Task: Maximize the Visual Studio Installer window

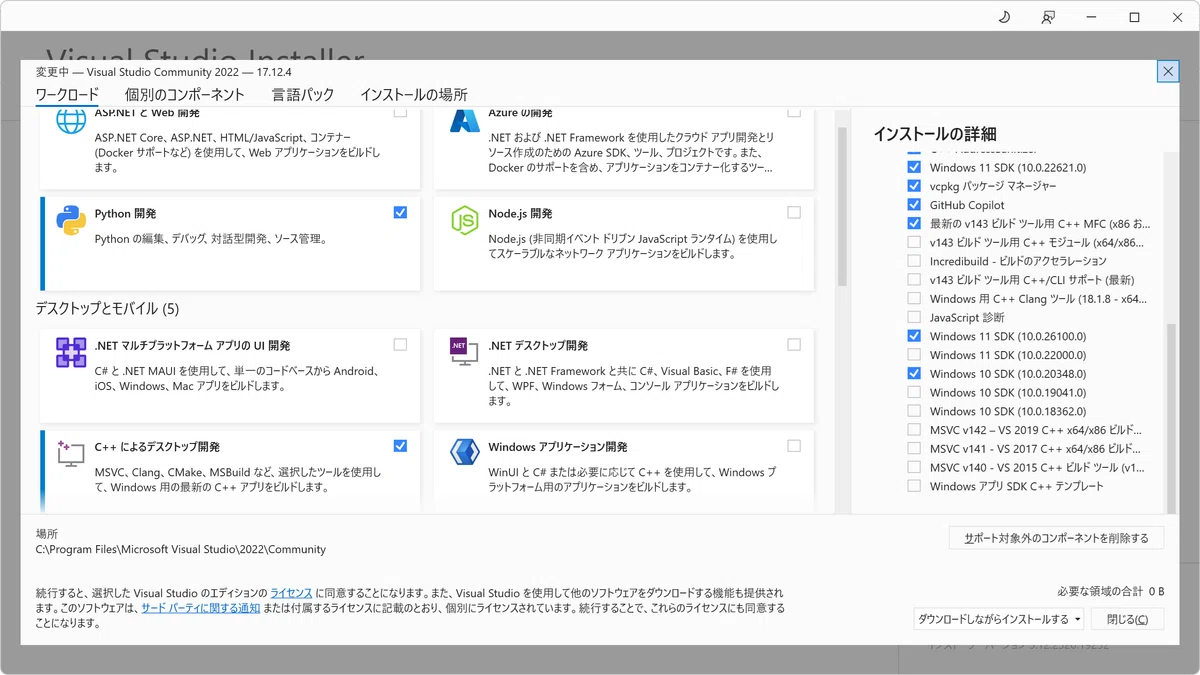Action: pyautogui.click(x=1134, y=17)
